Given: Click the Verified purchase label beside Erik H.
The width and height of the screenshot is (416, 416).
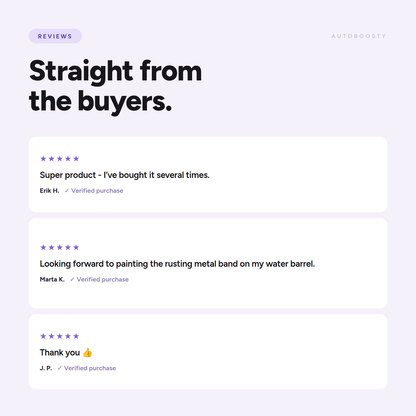Looking at the screenshot, I should pos(97,191).
